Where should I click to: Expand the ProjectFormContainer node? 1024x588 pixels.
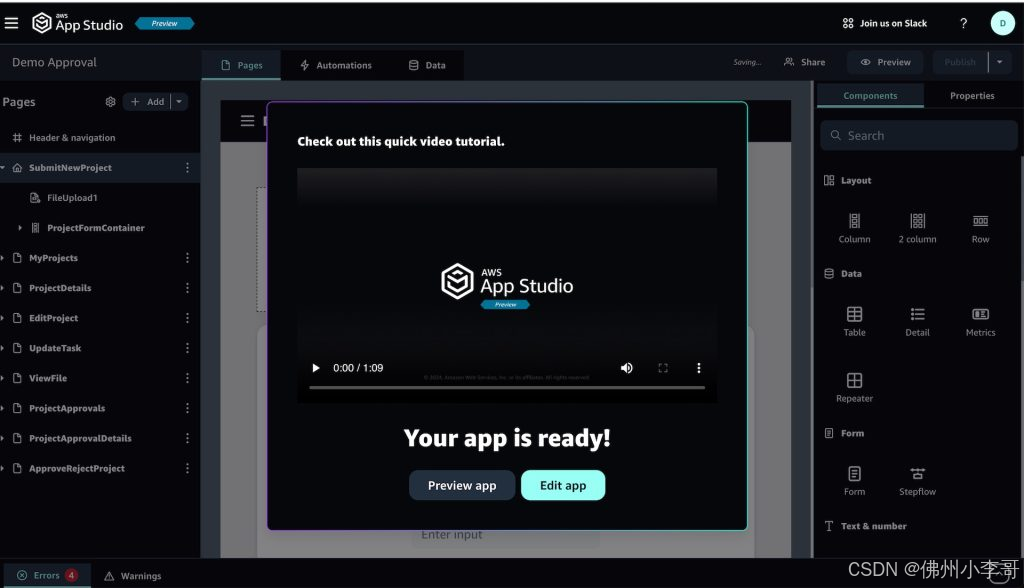pyautogui.click(x=20, y=228)
